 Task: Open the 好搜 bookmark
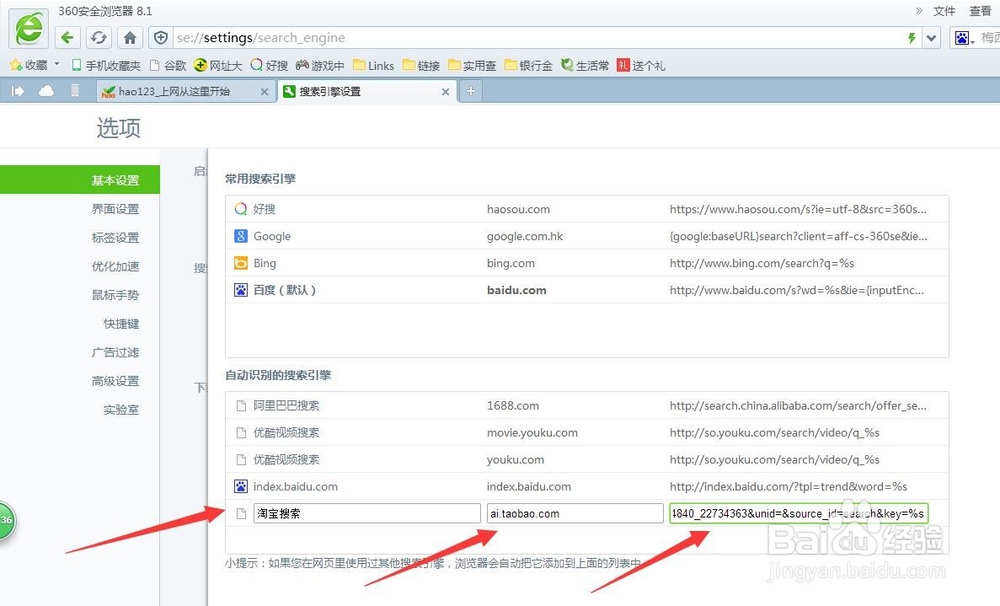pyautogui.click(x=269, y=65)
